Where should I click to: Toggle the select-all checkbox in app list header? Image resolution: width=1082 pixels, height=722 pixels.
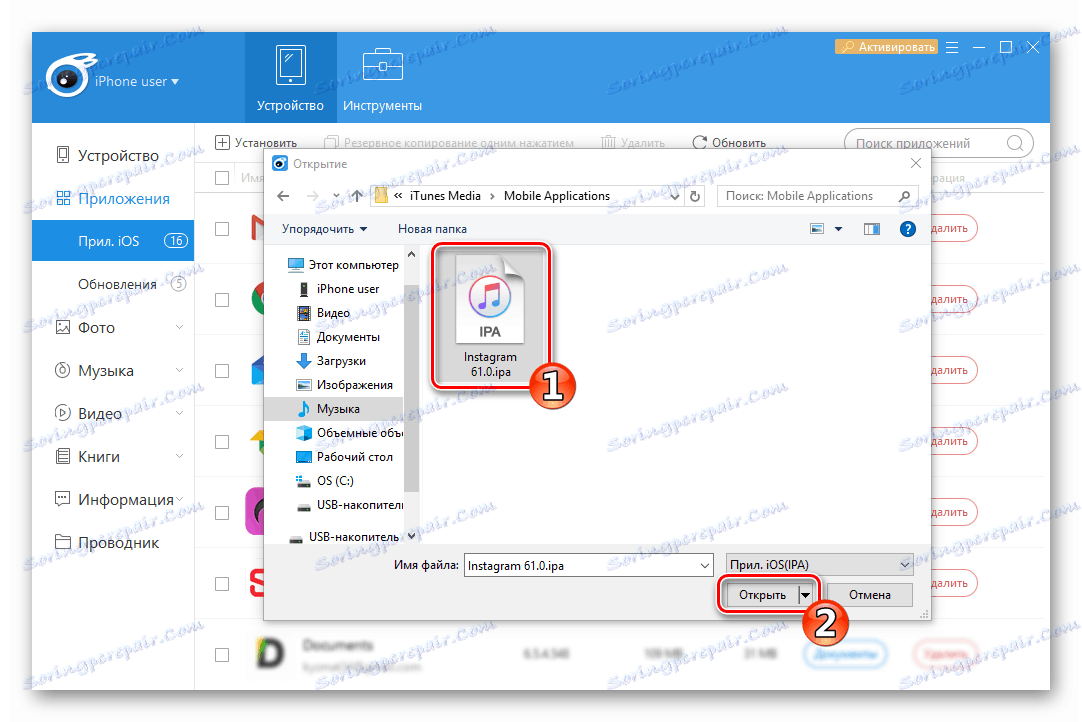[222, 177]
